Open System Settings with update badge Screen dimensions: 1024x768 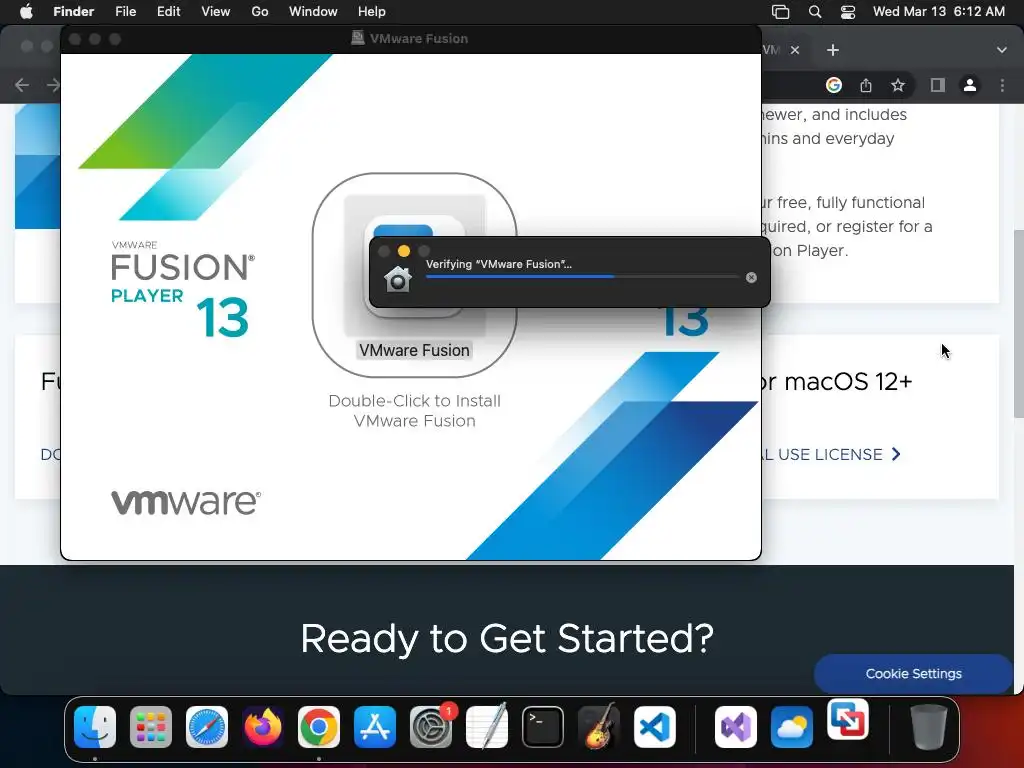431,727
